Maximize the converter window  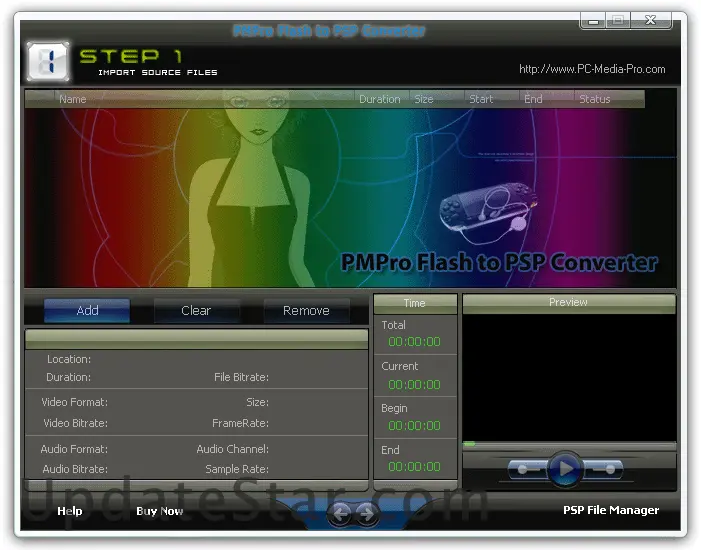[x=618, y=21]
